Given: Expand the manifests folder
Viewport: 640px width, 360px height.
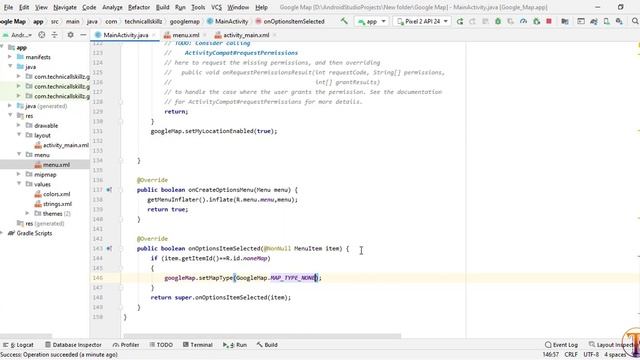Looking at the screenshot, I should point(10,57).
